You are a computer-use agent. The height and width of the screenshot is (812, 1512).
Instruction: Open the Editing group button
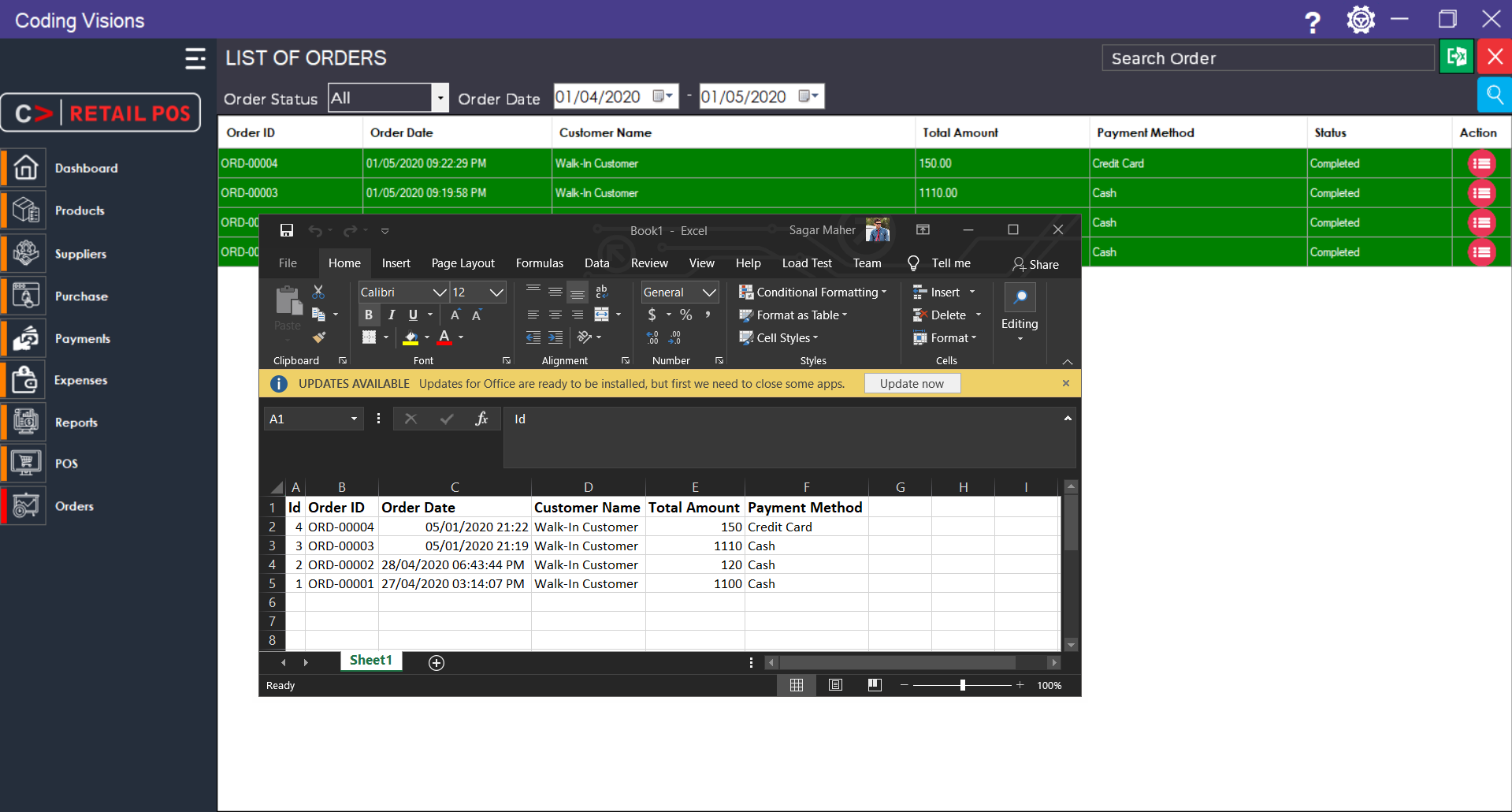point(1020,314)
